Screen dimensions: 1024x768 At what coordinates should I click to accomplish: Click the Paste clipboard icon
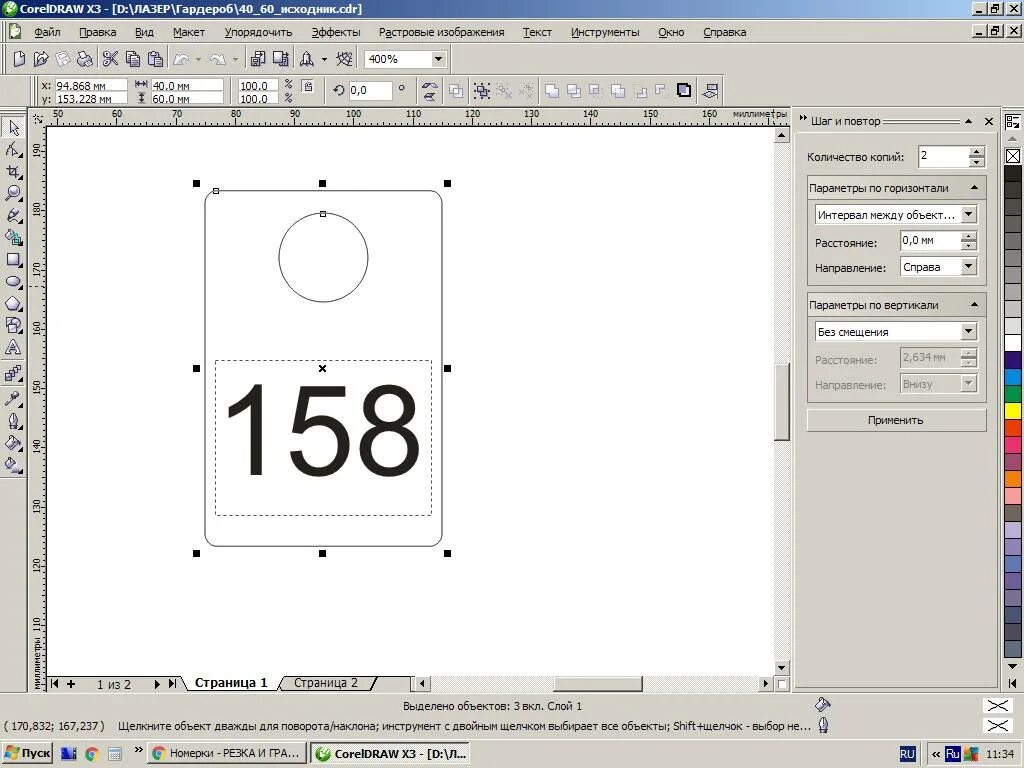(155, 59)
